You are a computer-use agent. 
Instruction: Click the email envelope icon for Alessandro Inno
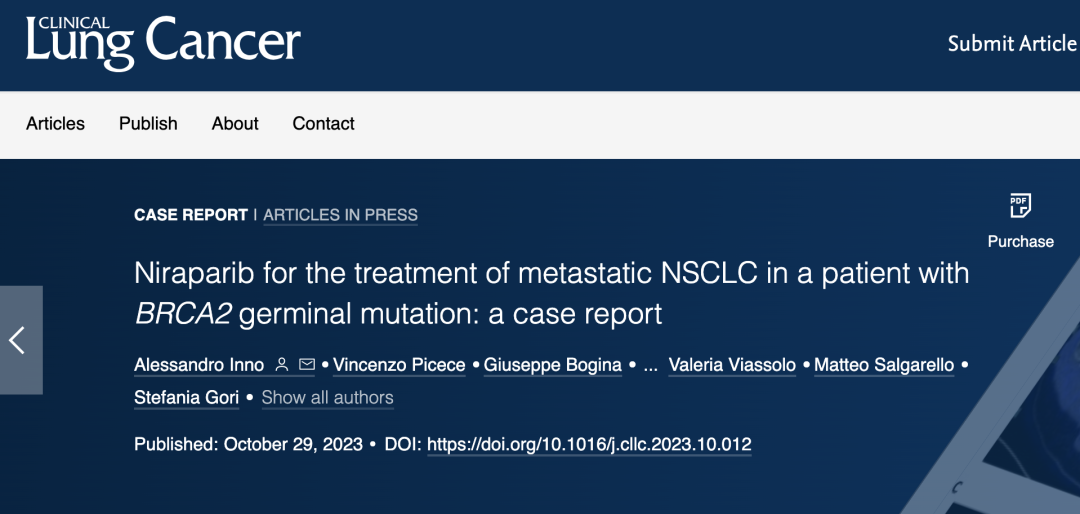pos(307,364)
